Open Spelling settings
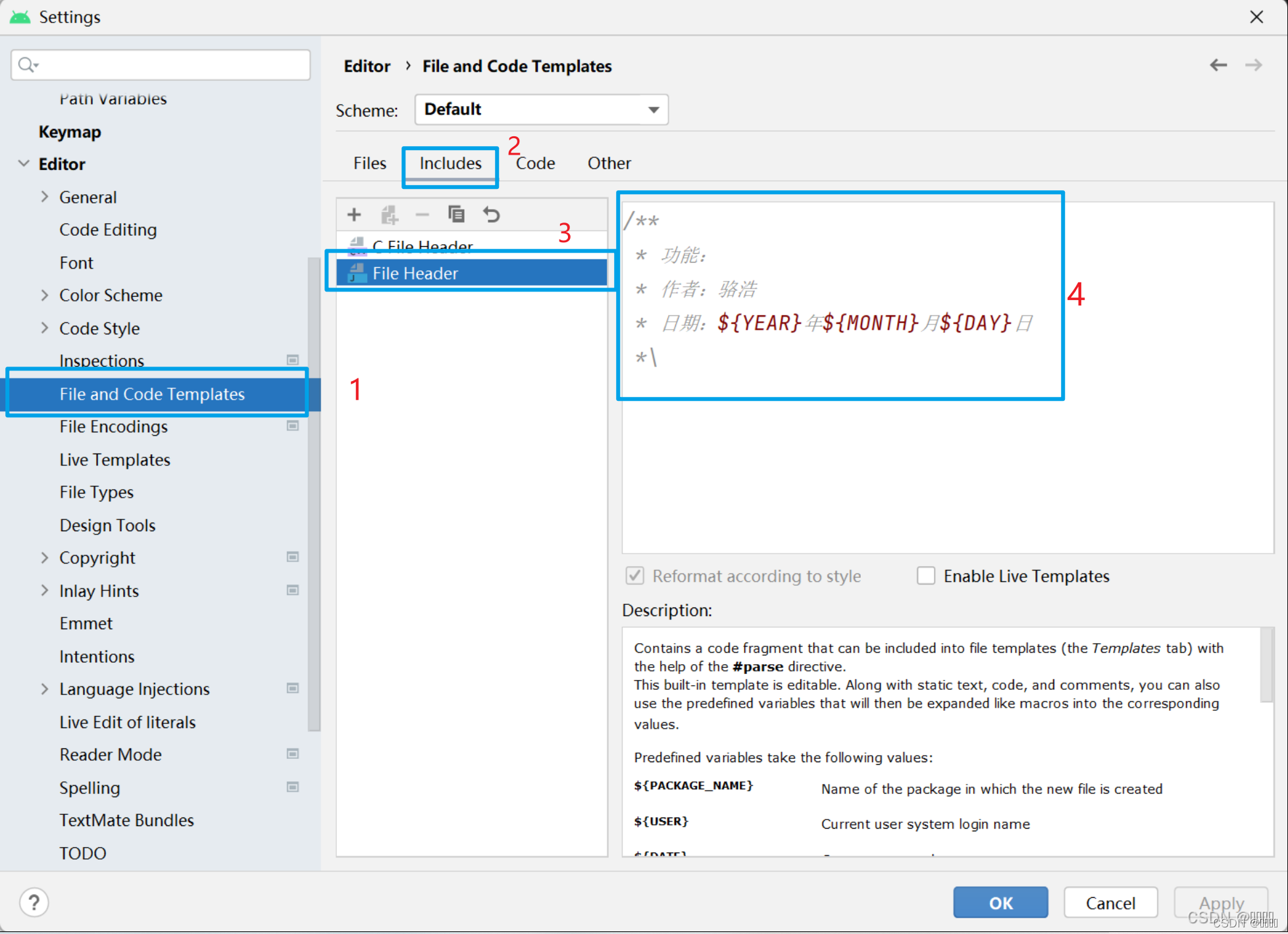This screenshot has height=934, width=1288. 90,788
